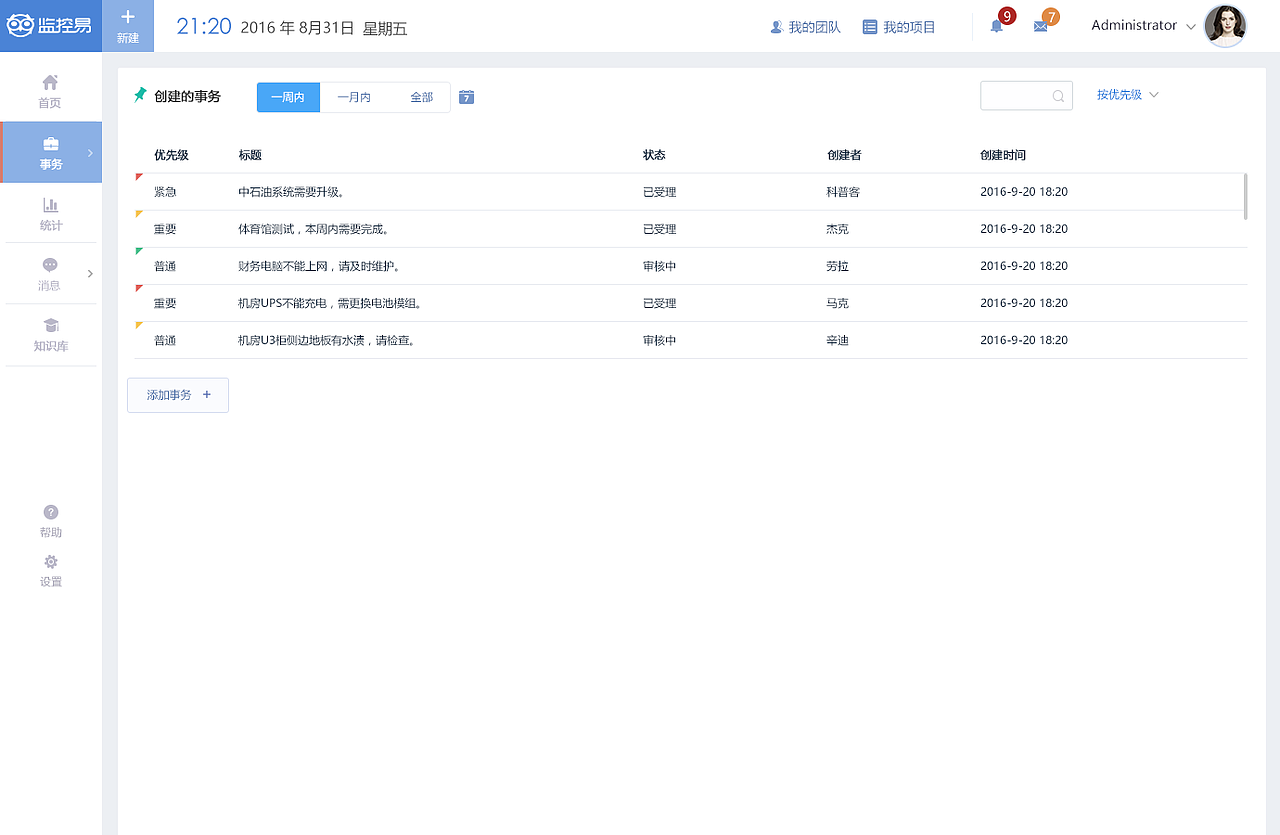Open task 机房UPS不能充电，需更换电池模组。

(x=330, y=303)
